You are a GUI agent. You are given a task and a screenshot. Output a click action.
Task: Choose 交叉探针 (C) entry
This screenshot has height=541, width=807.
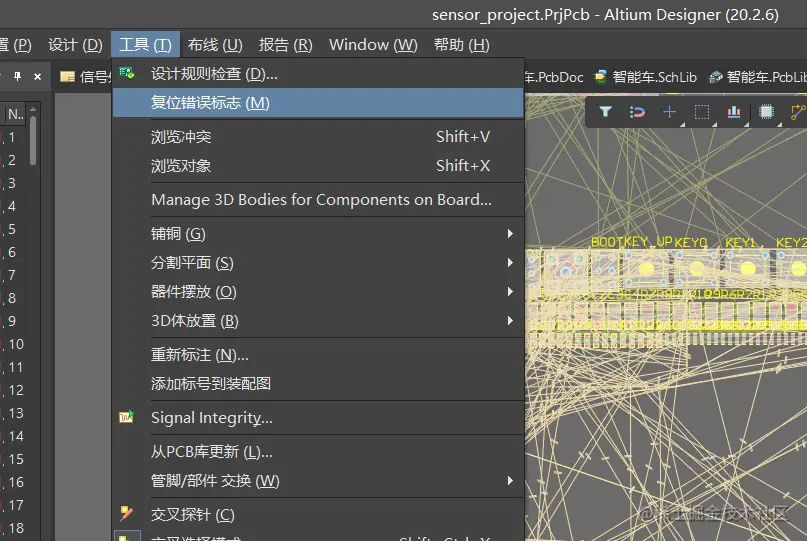(x=318, y=515)
